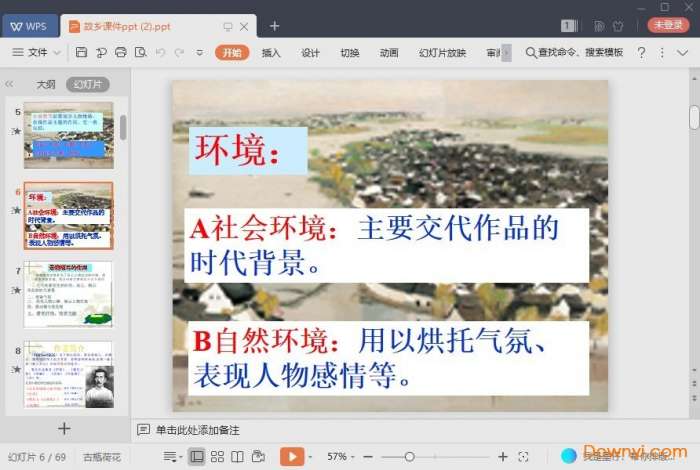The image size is (700, 470).
Task: Click the B自然环境 text box
Action: coord(389,358)
